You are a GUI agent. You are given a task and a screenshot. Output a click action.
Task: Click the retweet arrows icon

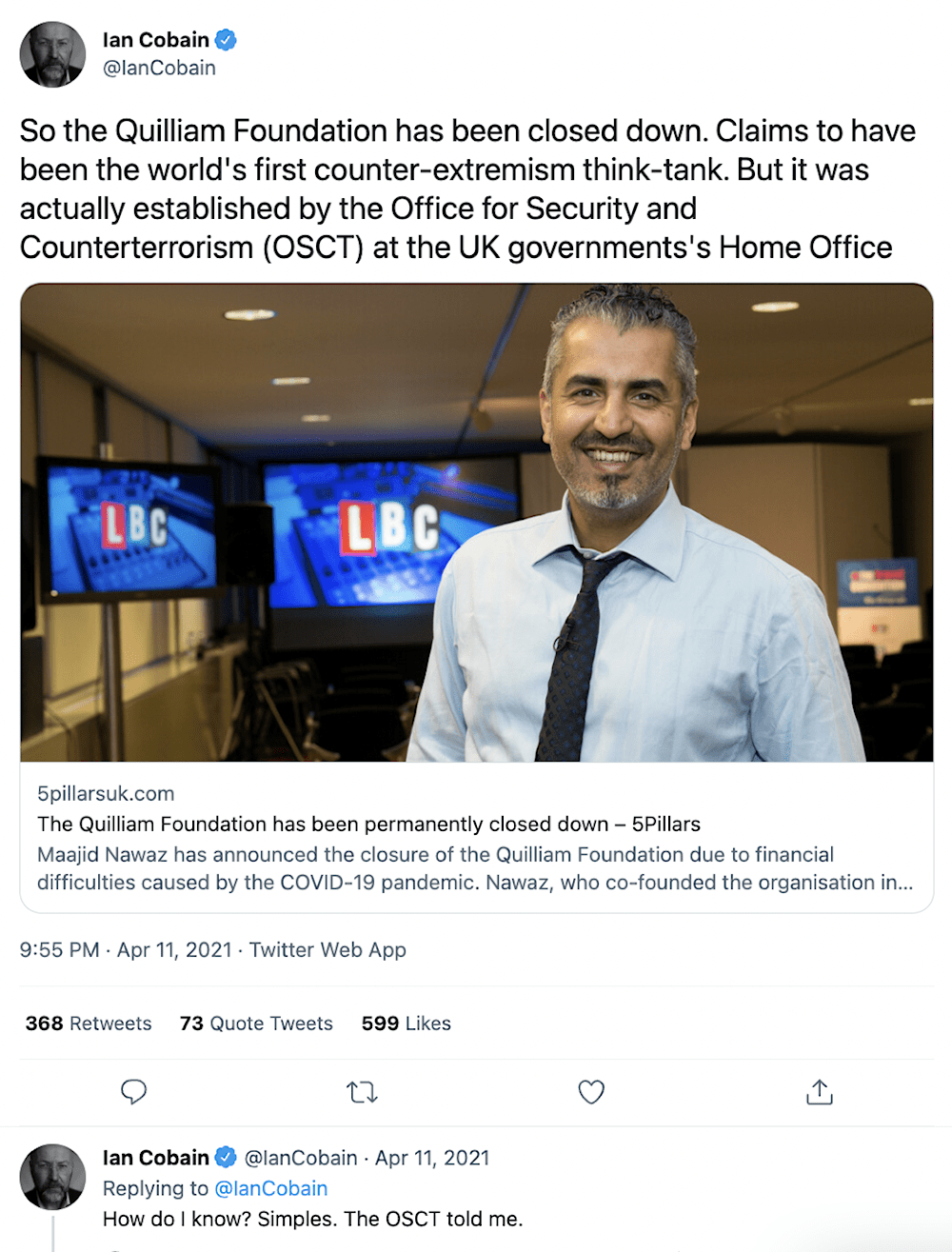pos(362,1091)
